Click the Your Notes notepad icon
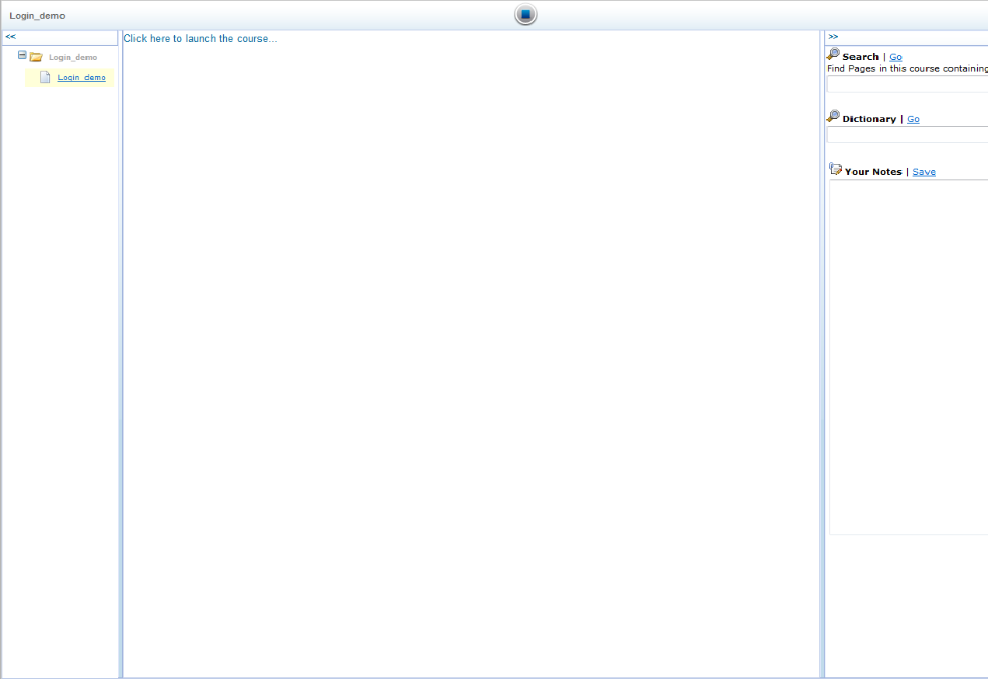The height and width of the screenshot is (679, 991). (x=835, y=170)
